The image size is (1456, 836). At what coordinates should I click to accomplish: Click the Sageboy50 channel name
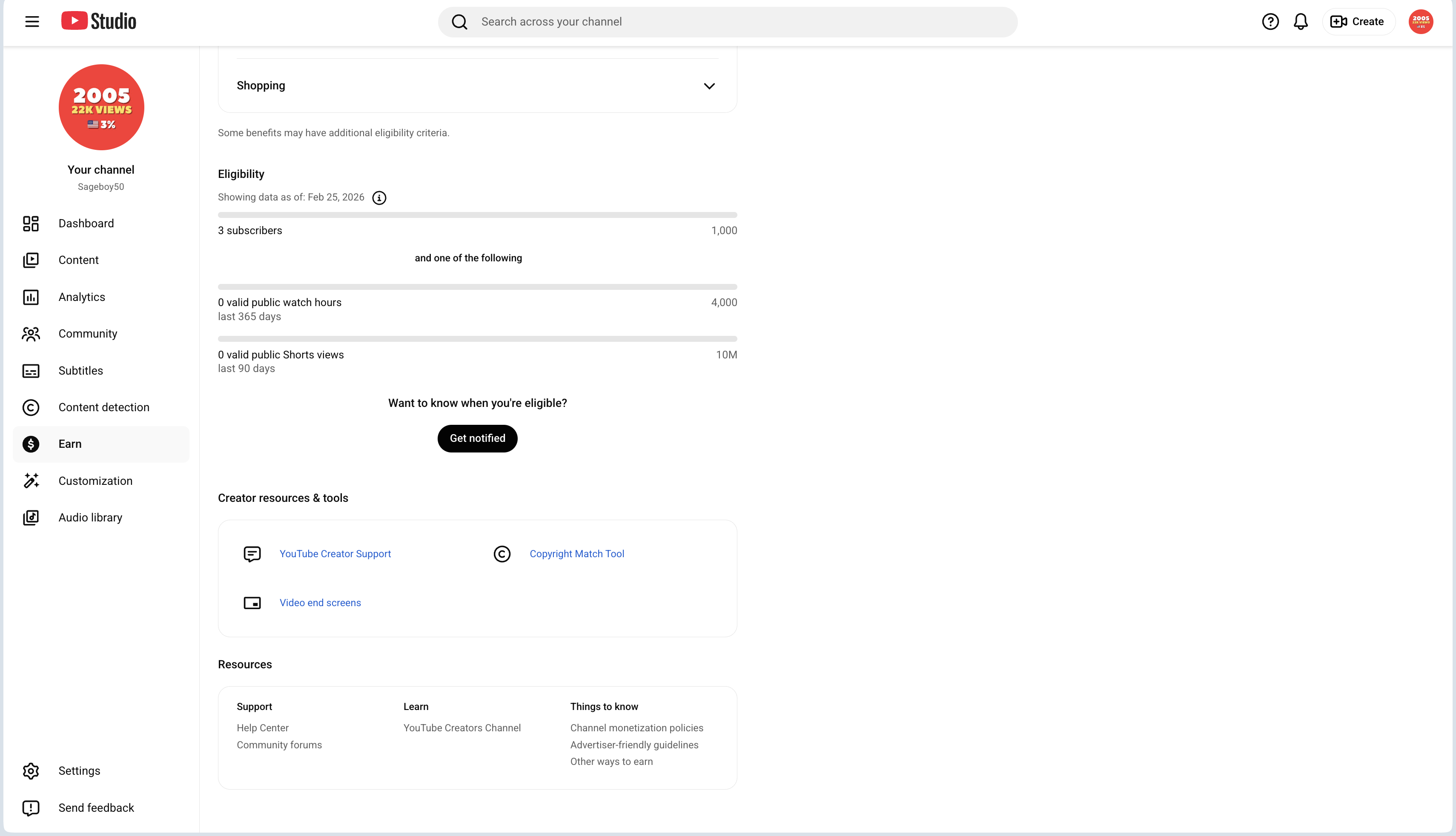(x=101, y=186)
